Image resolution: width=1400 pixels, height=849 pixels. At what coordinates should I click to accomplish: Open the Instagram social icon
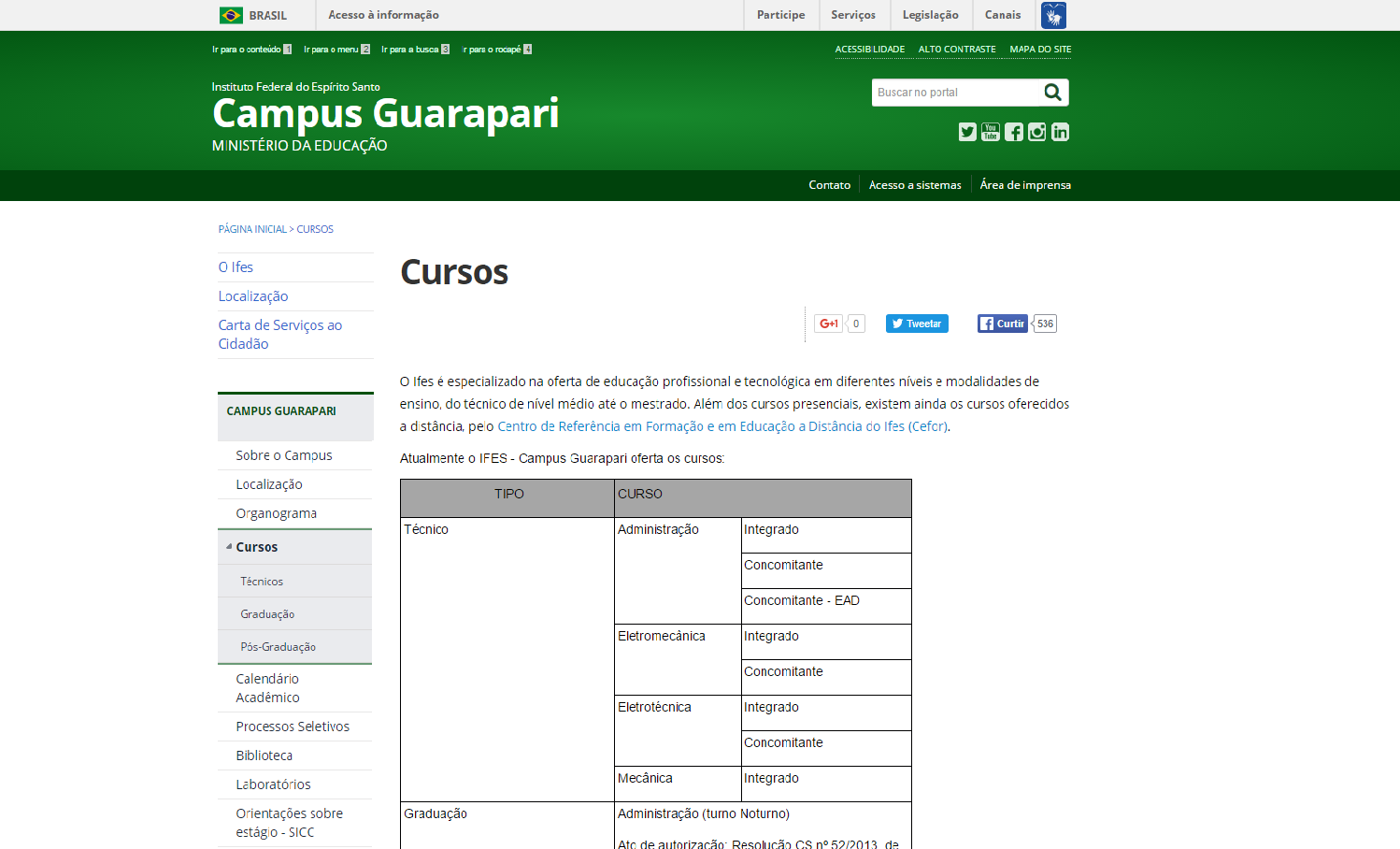pos(1037,132)
